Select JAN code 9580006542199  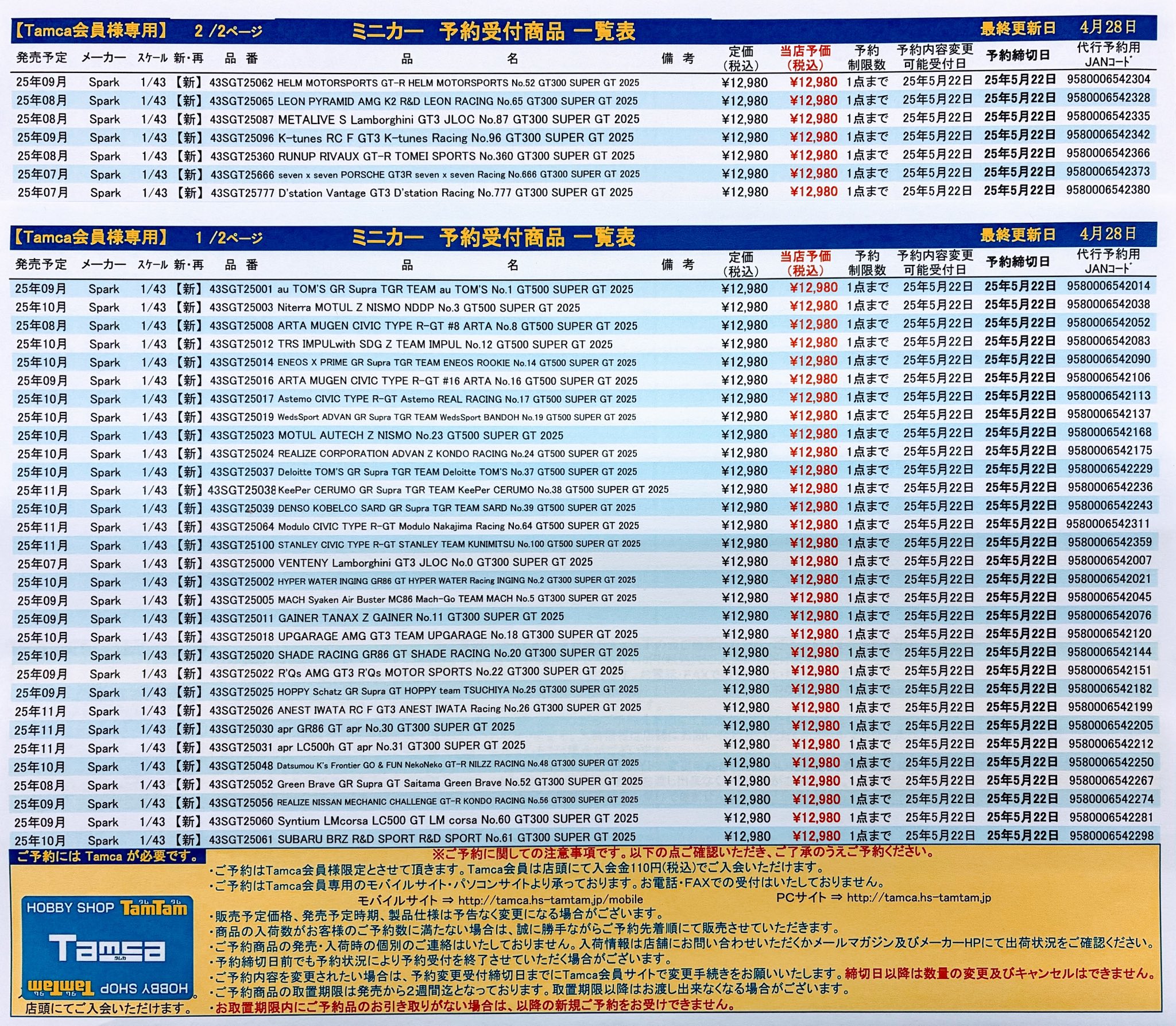pyautogui.click(x=1110, y=707)
